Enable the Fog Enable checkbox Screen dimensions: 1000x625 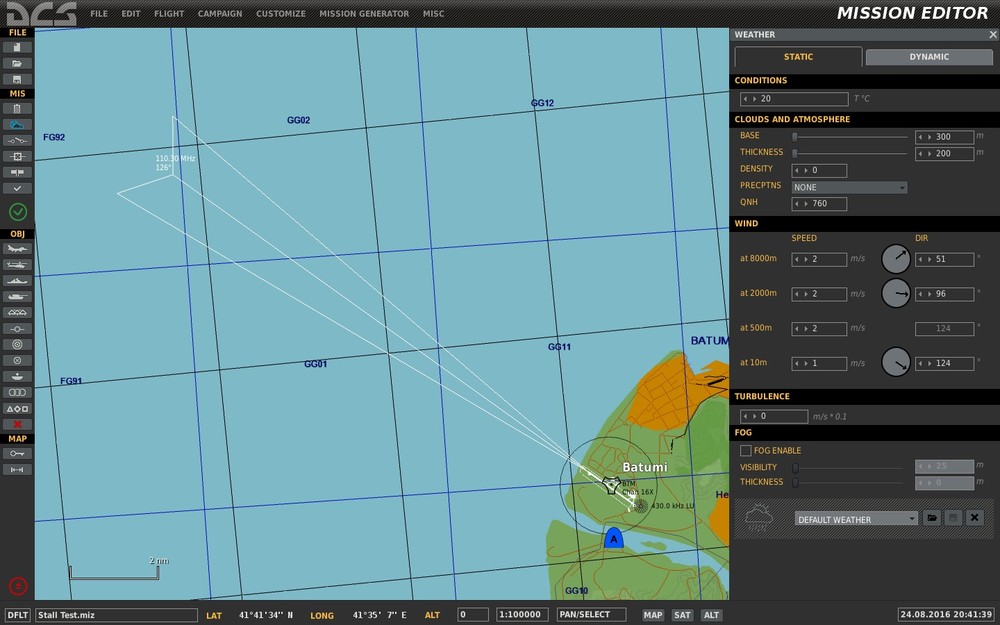coord(746,451)
